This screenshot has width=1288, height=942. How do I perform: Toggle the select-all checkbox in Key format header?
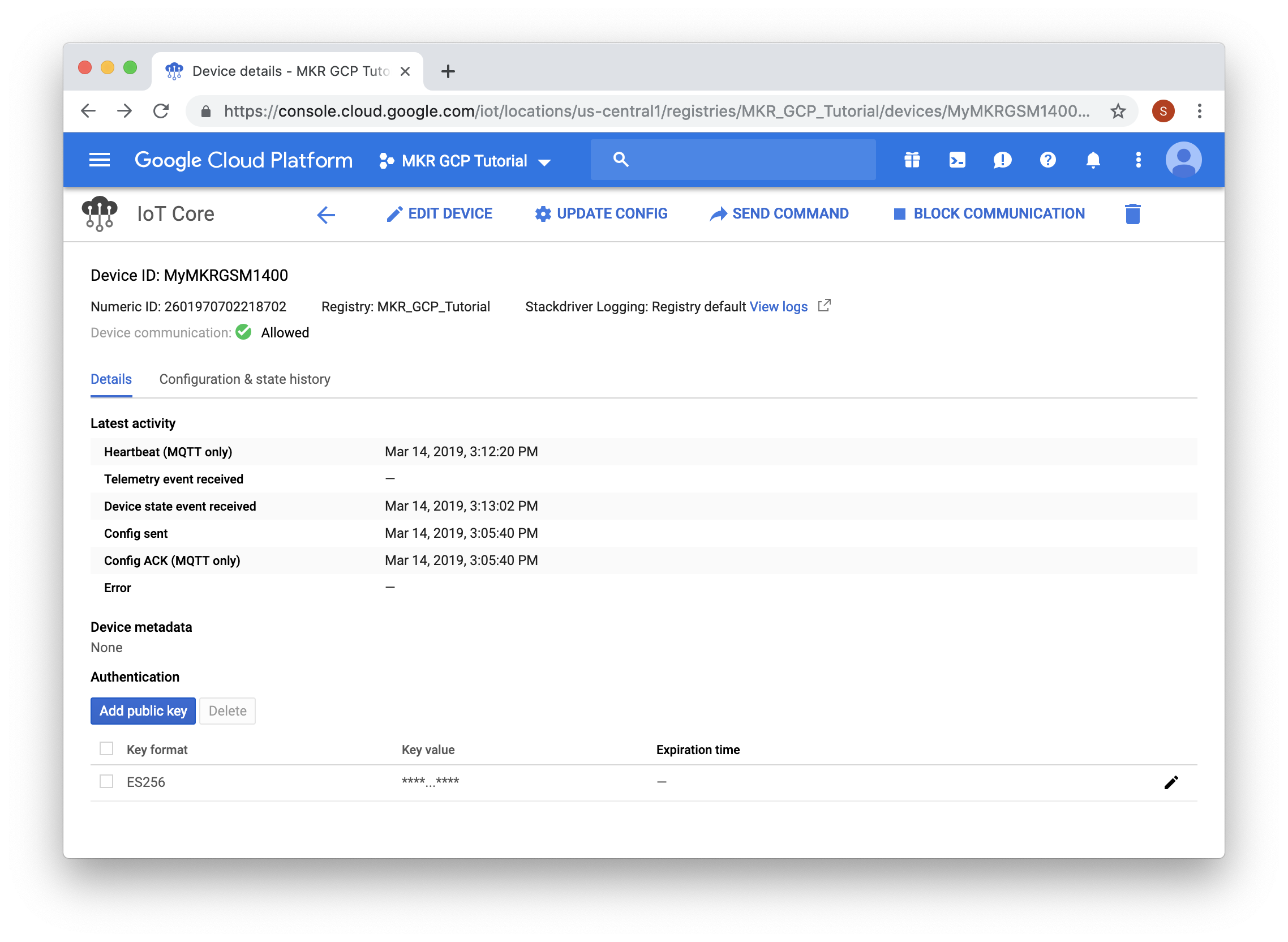coord(106,748)
